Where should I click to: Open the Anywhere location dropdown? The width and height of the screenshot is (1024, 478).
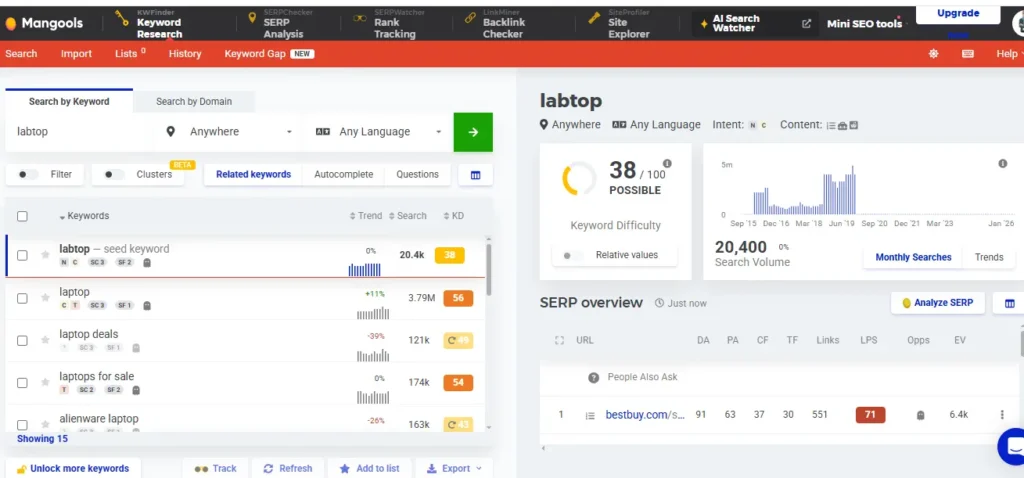coord(228,132)
